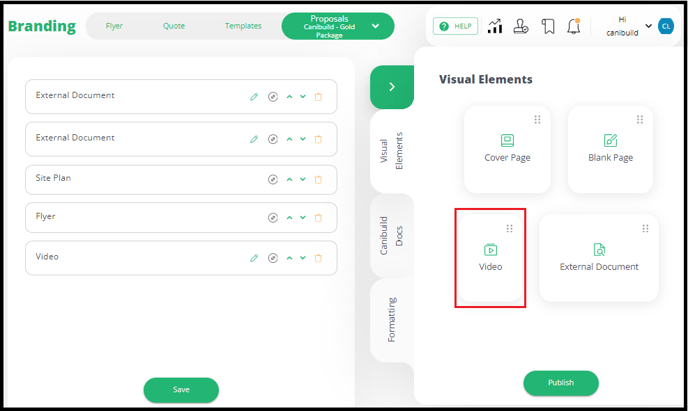This screenshot has height=411, width=688.
Task: Switch to the Templates tab
Action: coord(243,26)
